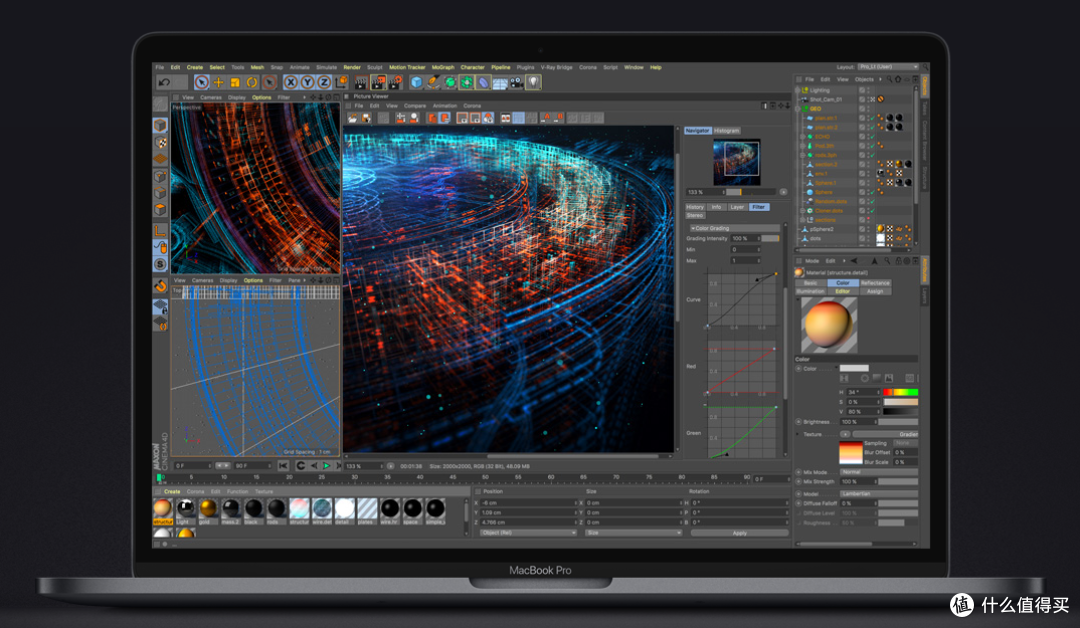This screenshot has width=1080, height=628.
Task: Add a light bulb object
Action: pyautogui.click(x=534, y=83)
